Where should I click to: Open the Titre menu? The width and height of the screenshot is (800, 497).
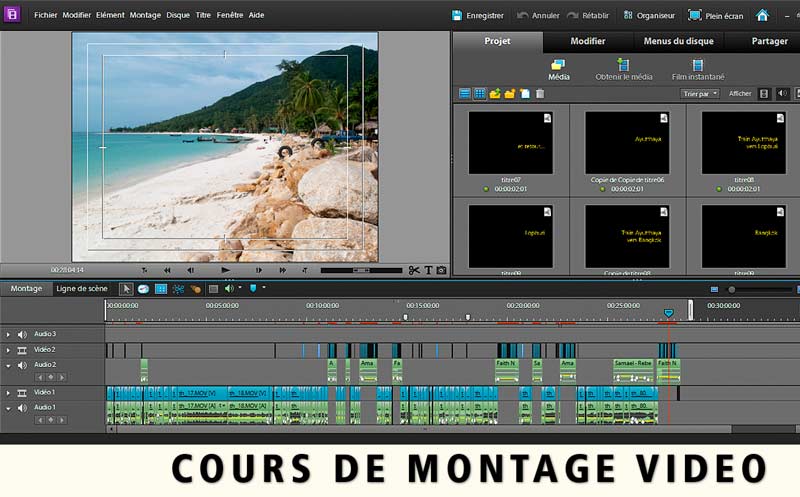203,15
